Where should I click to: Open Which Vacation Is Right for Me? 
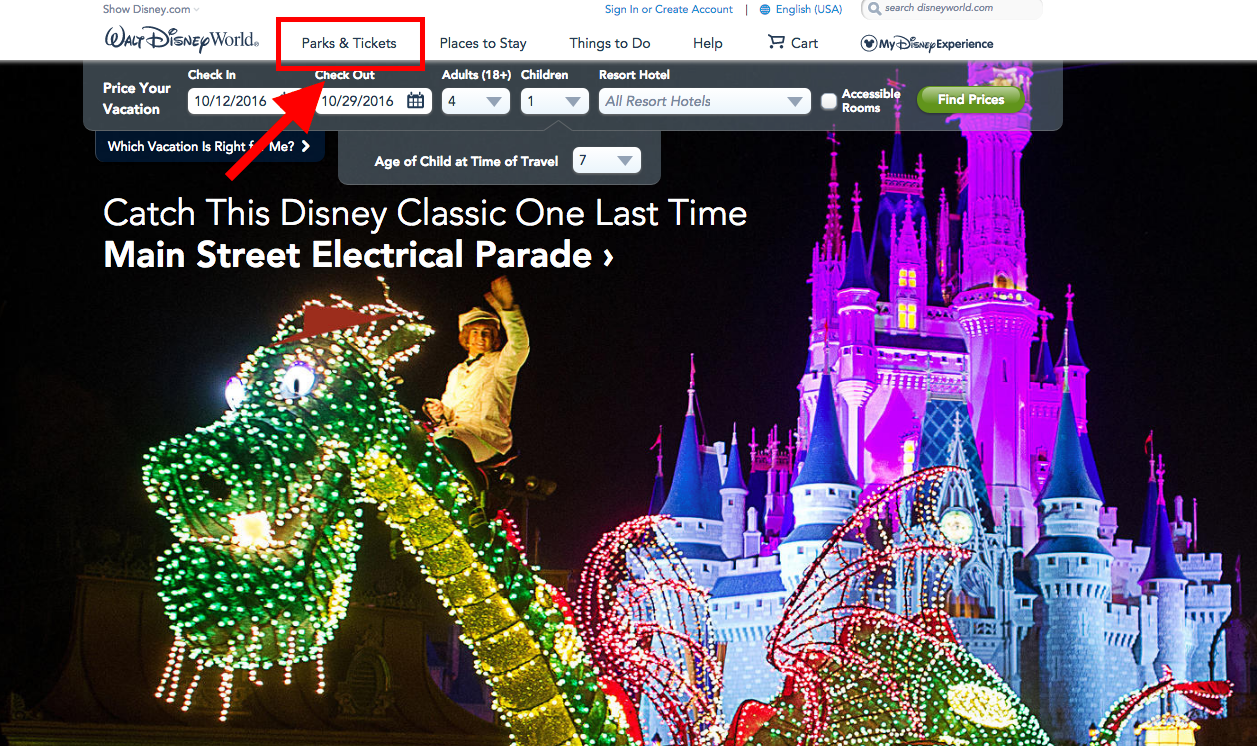pyautogui.click(x=209, y=146)
